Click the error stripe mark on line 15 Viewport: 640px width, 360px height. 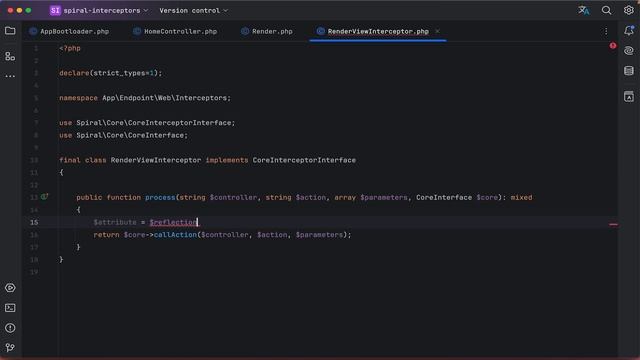click(613, 224)
